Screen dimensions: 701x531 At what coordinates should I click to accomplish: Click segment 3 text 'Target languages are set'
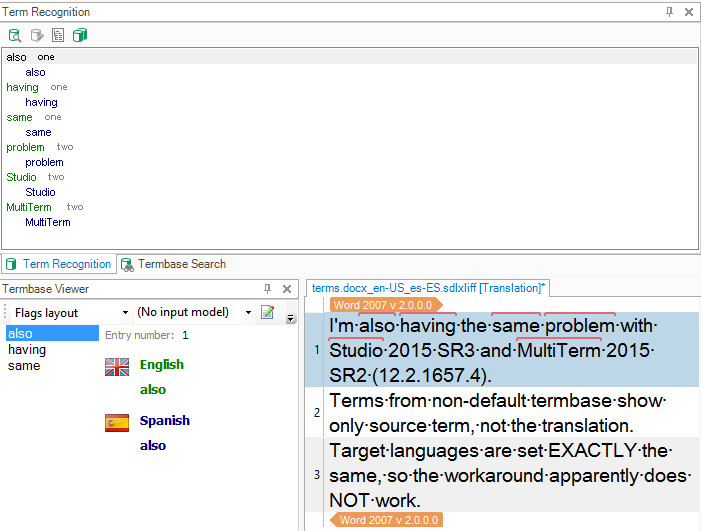510,475
